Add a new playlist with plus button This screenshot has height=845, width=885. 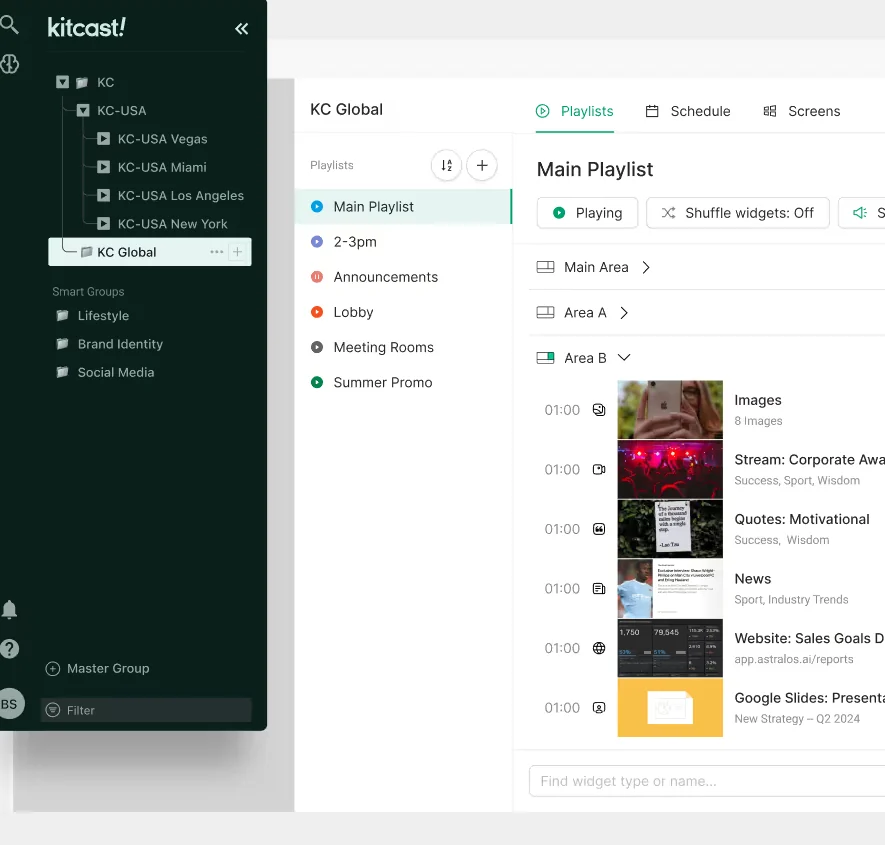482,165
